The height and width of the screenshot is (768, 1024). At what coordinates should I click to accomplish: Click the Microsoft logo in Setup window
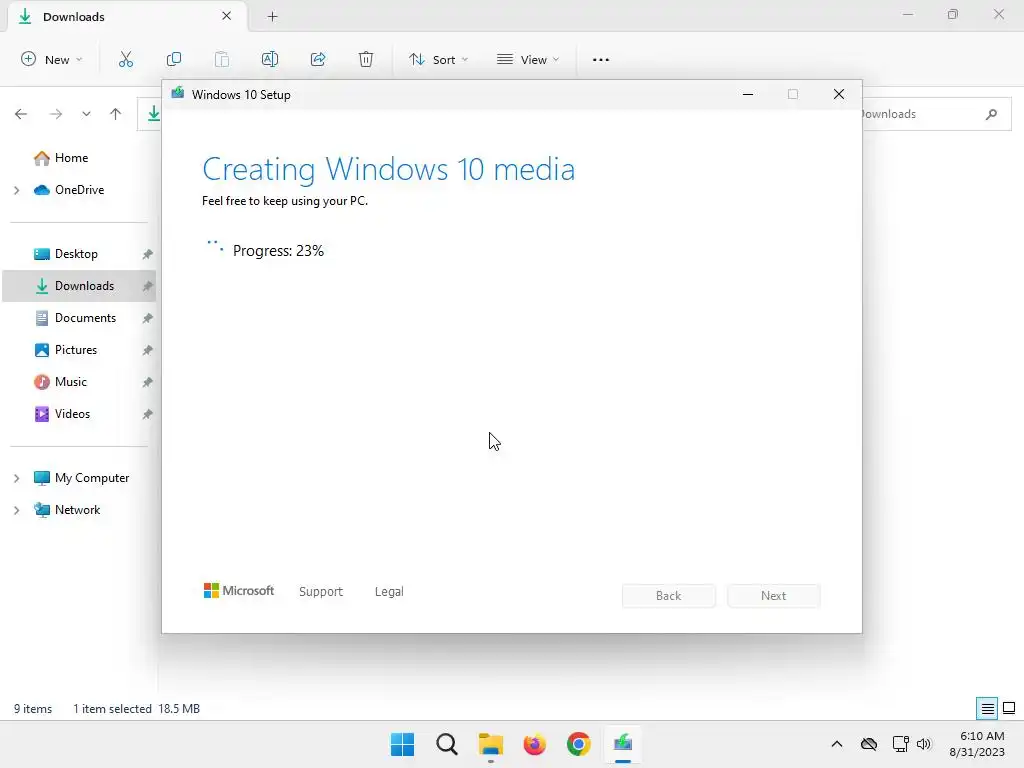239,591
